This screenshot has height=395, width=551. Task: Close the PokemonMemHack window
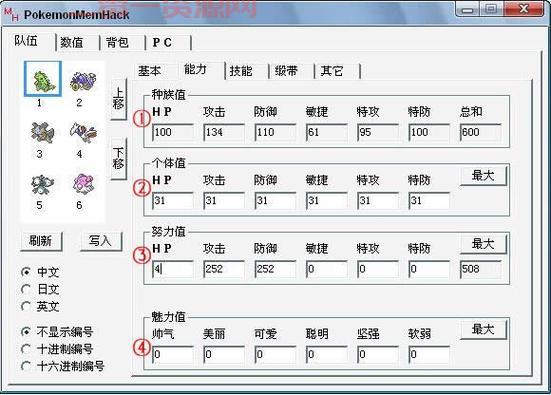(524, 9)
